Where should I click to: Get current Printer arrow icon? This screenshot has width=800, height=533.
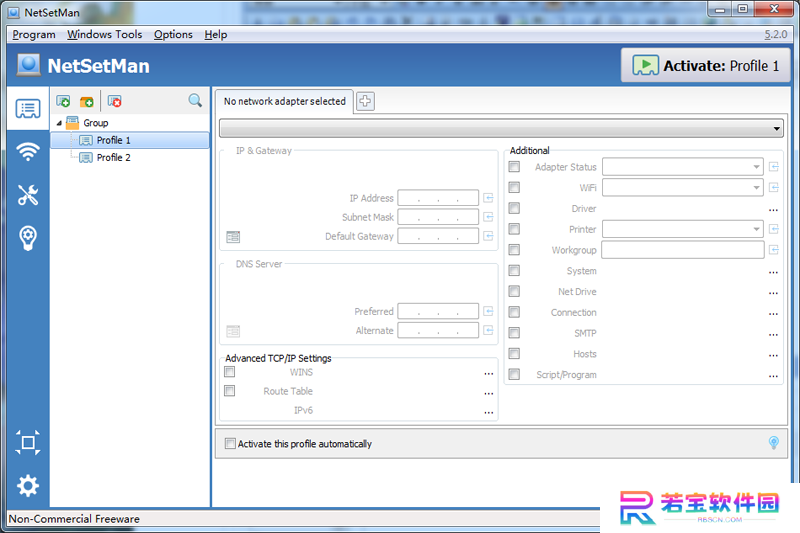click(773, 229)
